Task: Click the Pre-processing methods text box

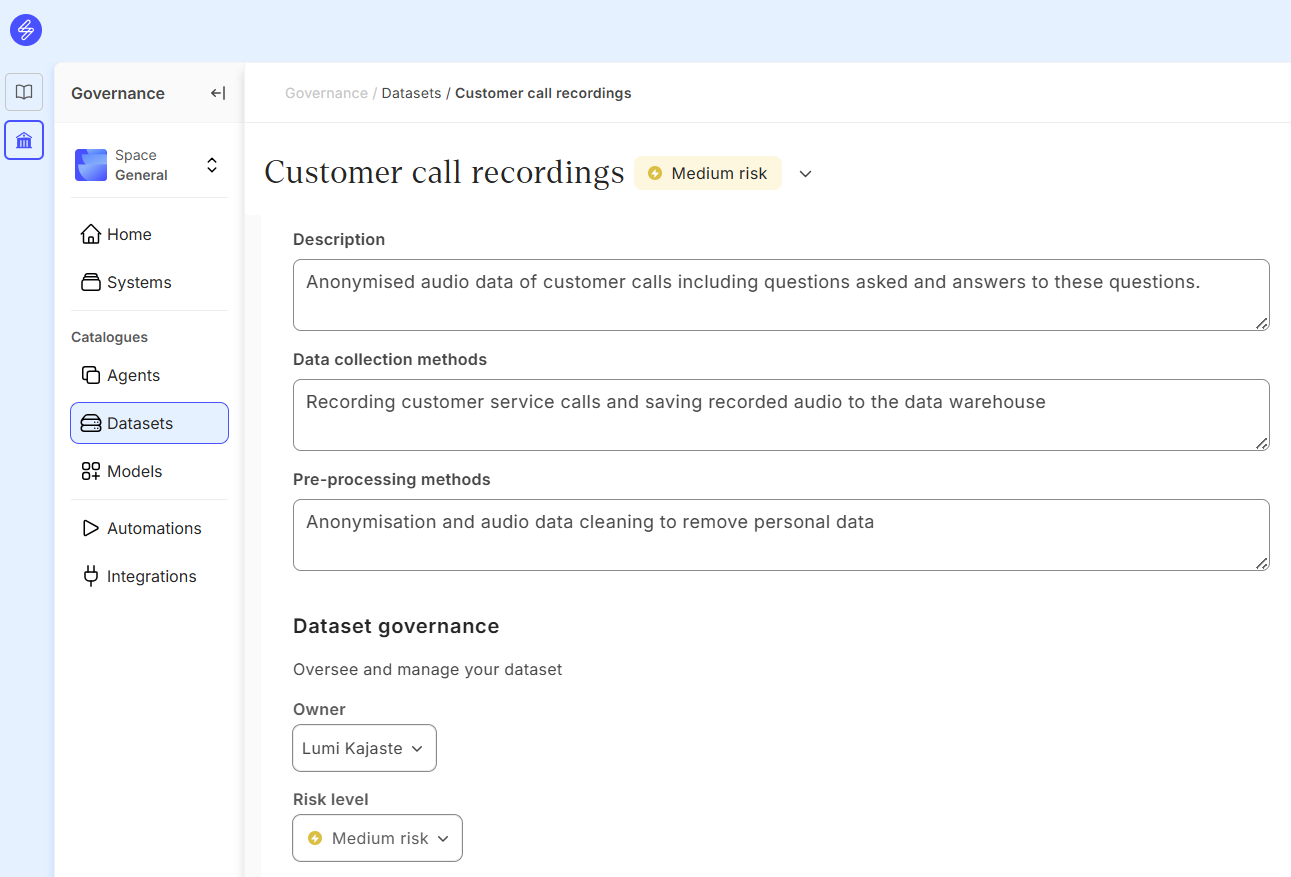Action: [x=780, y=534]
